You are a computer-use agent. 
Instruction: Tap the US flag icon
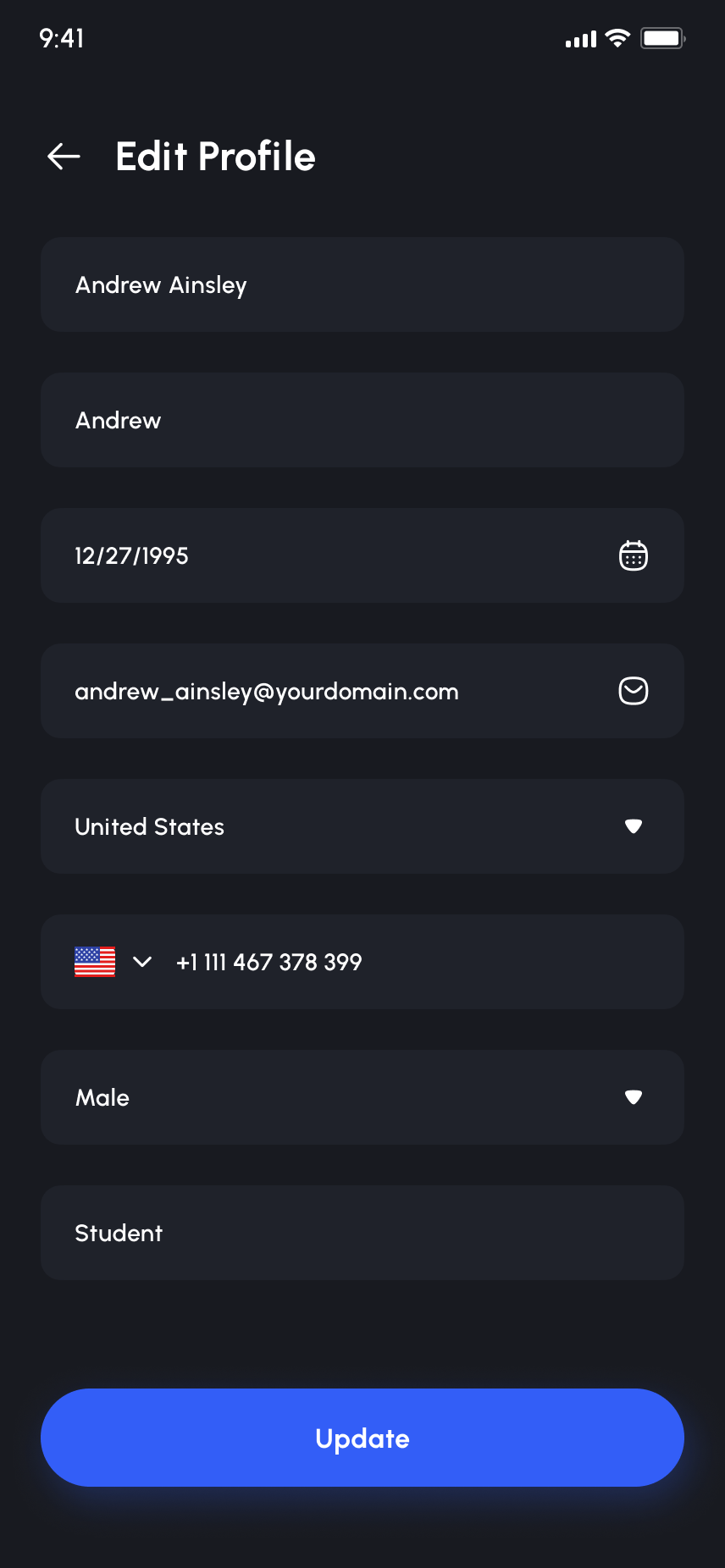(x=95, y=962)
